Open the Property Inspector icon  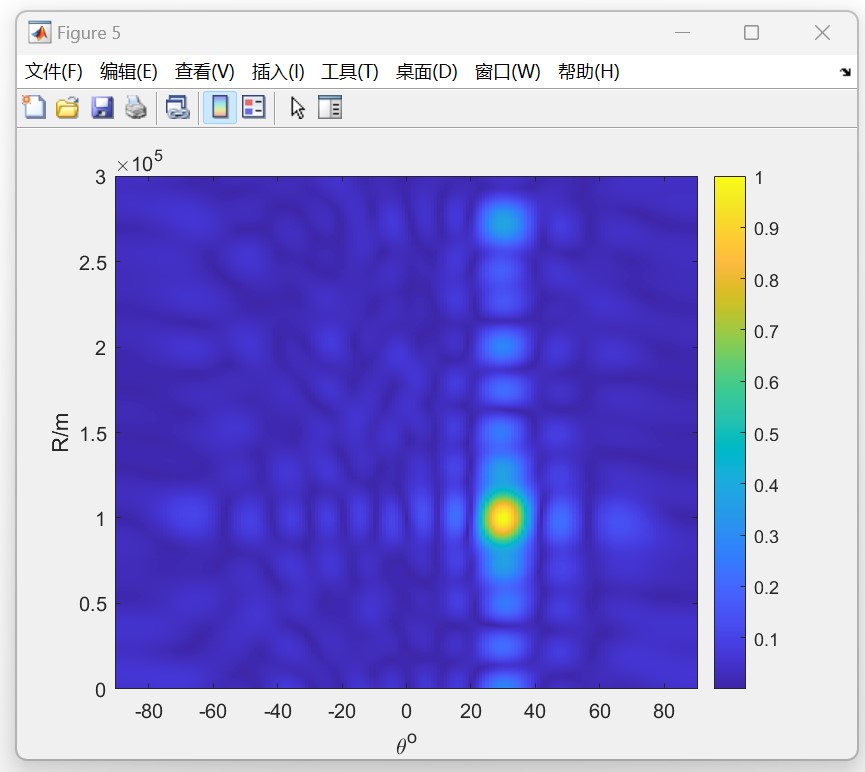(x=330, y=107)
